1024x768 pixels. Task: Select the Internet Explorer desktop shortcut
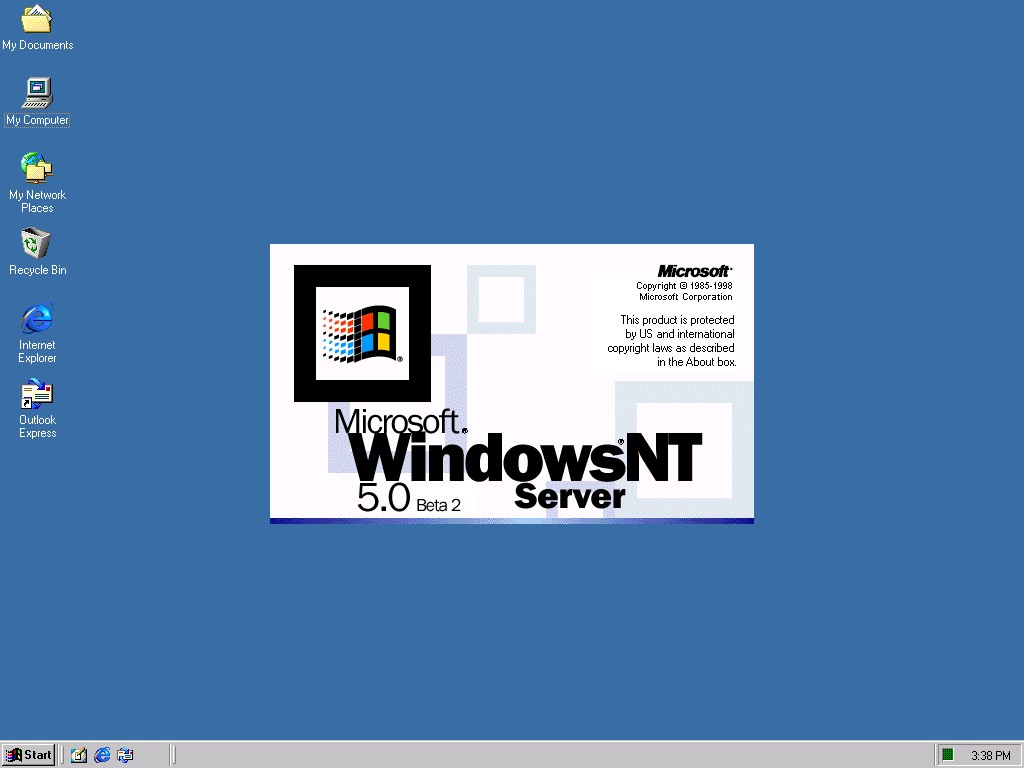tap(37, 333)
